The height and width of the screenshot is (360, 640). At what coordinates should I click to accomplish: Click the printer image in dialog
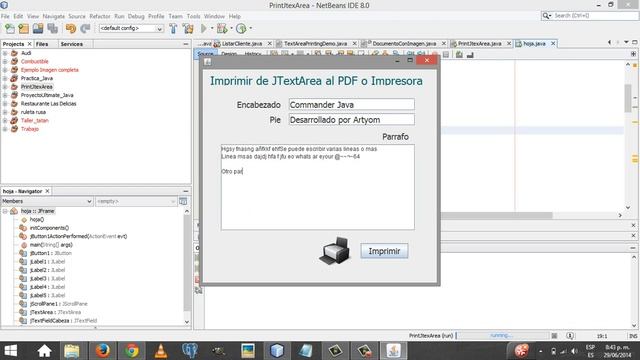coord(335,251)
